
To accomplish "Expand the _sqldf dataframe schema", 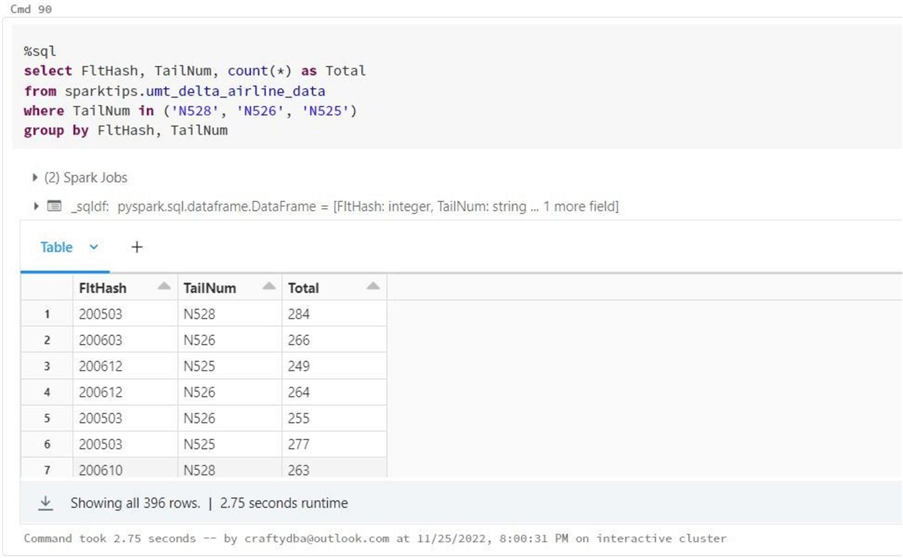I will (36, 206).
